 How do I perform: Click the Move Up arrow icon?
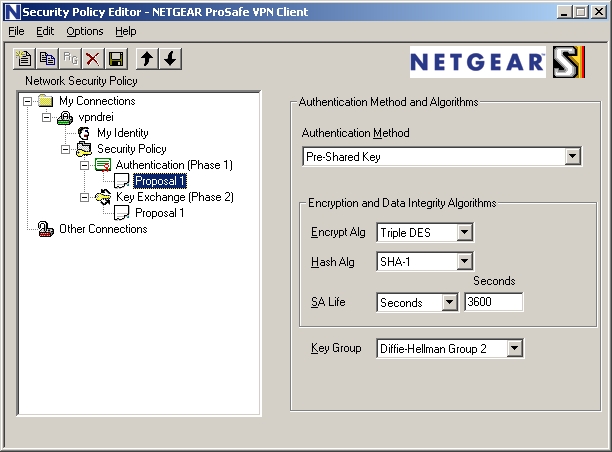click(x=147, y=59)
